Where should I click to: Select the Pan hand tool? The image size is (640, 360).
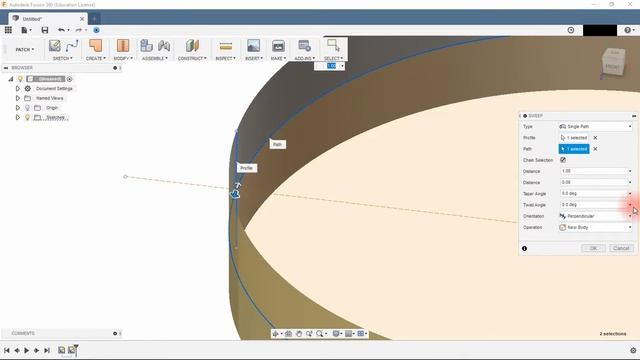point(299,333)
